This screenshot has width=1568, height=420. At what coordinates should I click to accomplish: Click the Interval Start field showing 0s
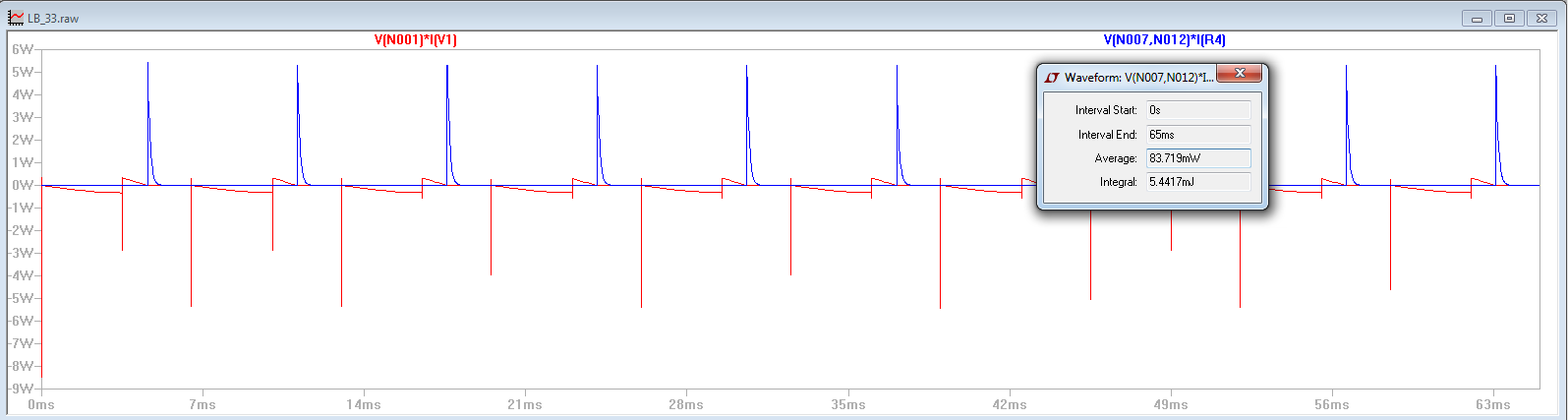point(1197,110)
